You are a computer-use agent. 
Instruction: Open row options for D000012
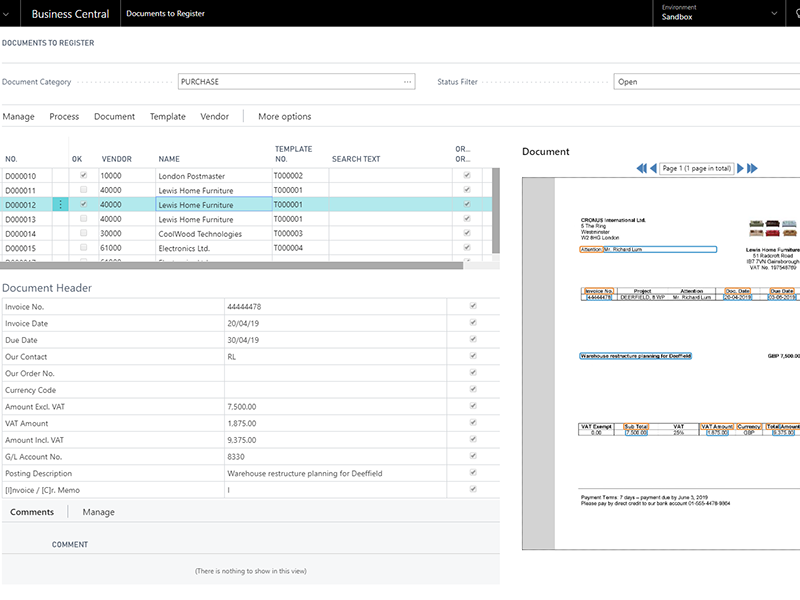[x=60, y=205]
